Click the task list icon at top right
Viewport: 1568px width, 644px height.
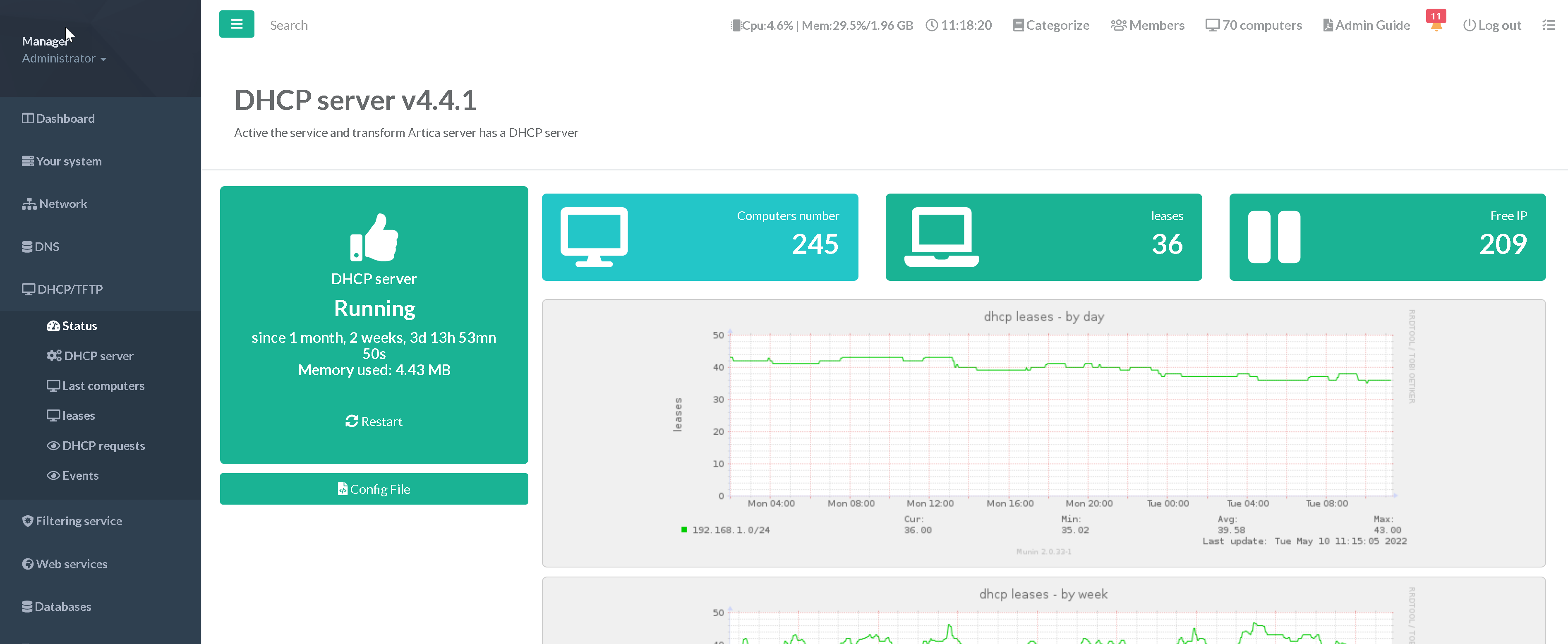point(1549,25)
